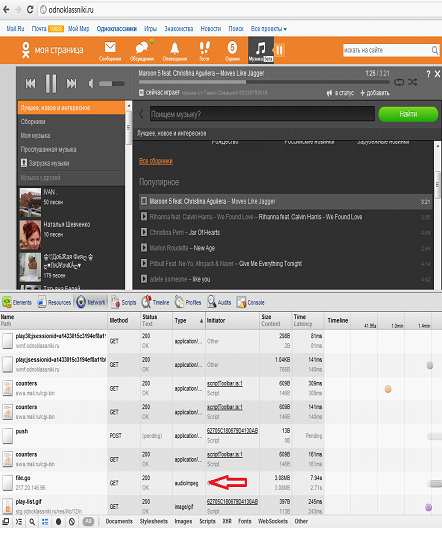The image size is (442, 539).
Task: Pause music with the header pause button
Action: tap(279, 51)
